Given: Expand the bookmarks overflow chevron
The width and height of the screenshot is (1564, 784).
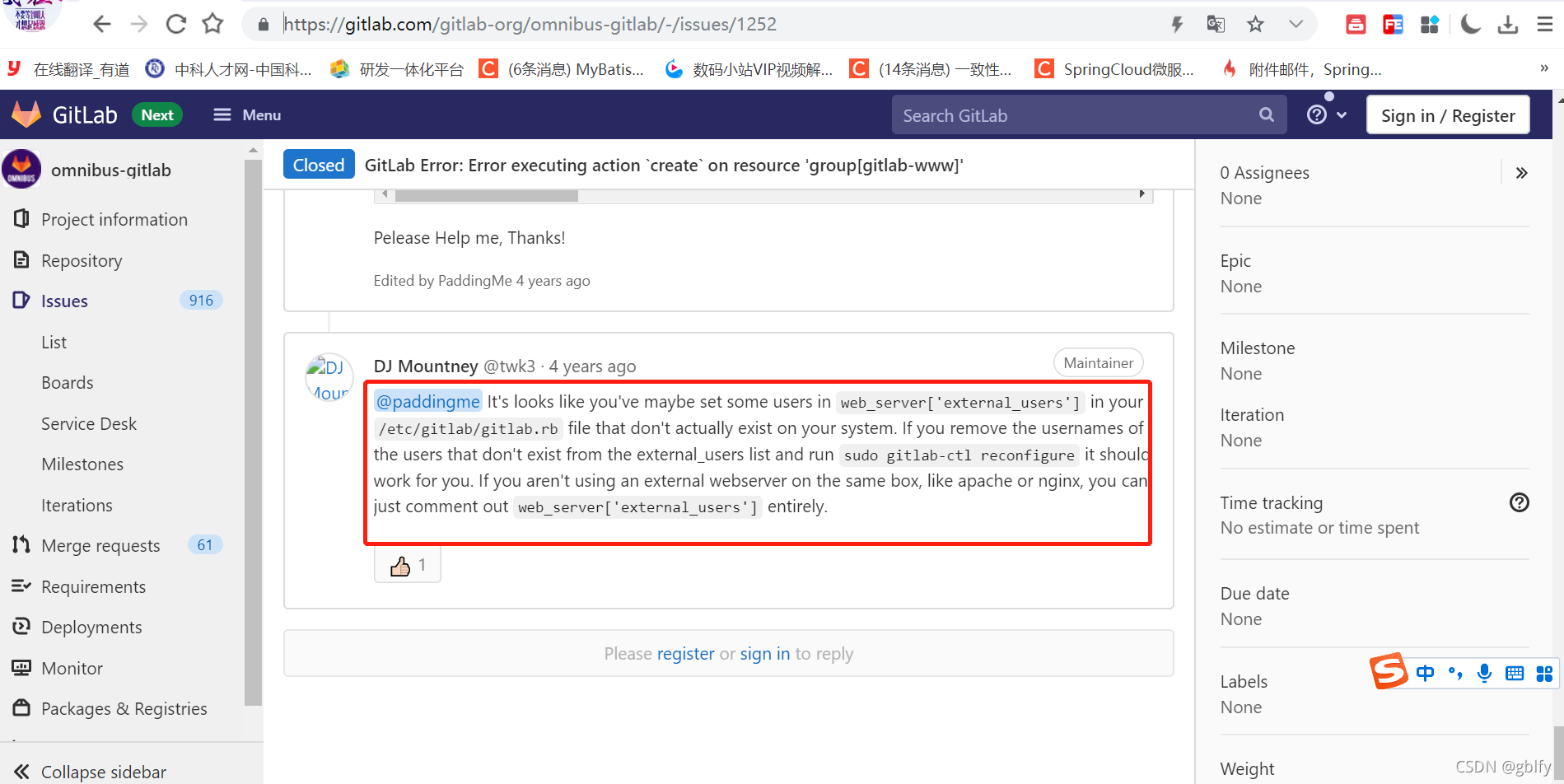Looking at the screenshot, I should [1544, 68].
